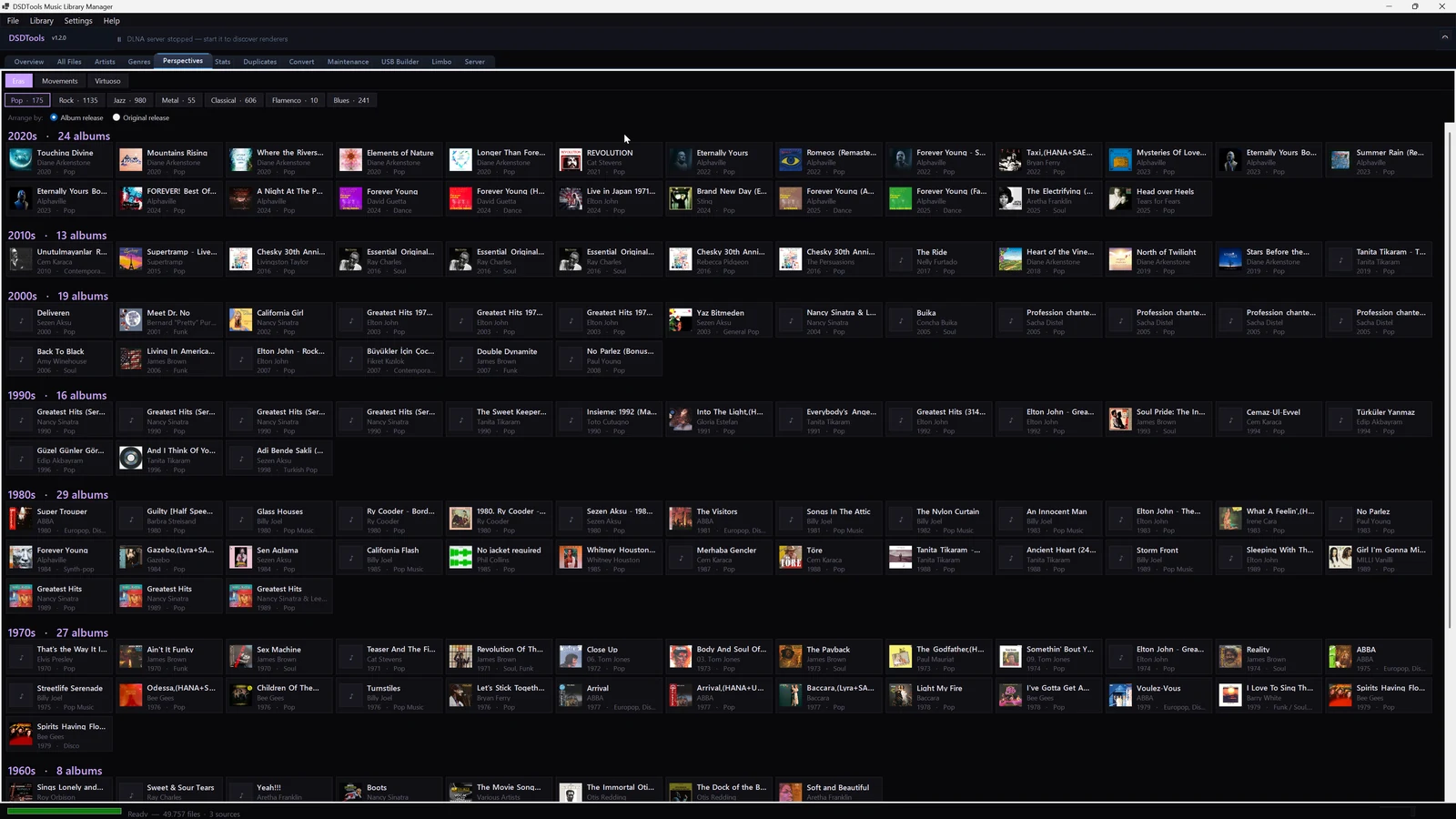Go to the Maintenance tab

click(349, 62)
